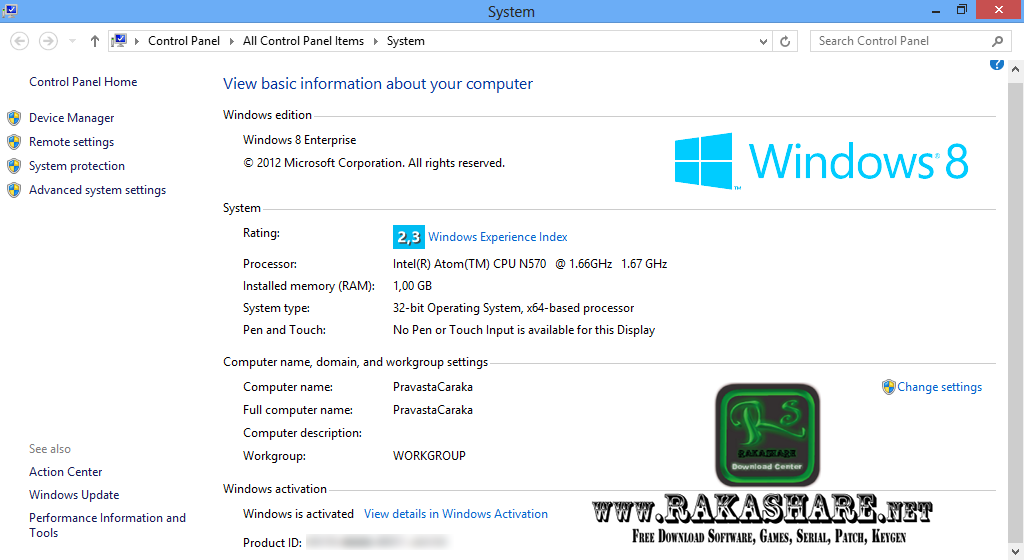
Task: Click the scrollbar down arrow
Action: (x=1016, y=553)
